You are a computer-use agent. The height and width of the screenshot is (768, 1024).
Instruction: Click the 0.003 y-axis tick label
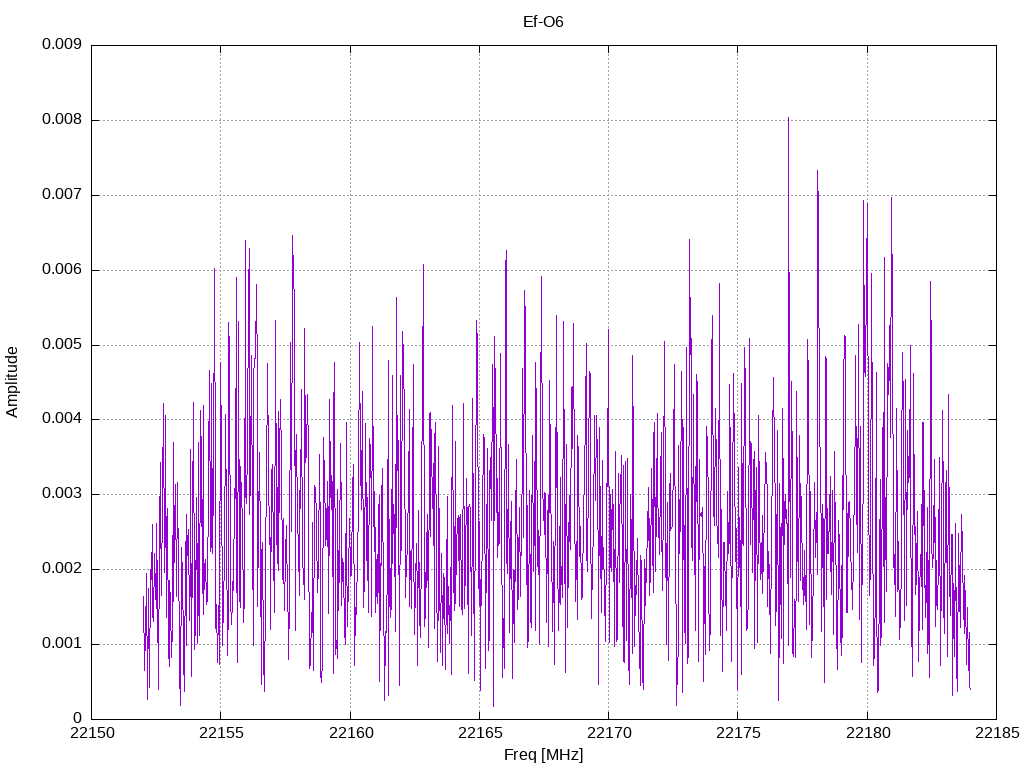[x=62, y=494]
